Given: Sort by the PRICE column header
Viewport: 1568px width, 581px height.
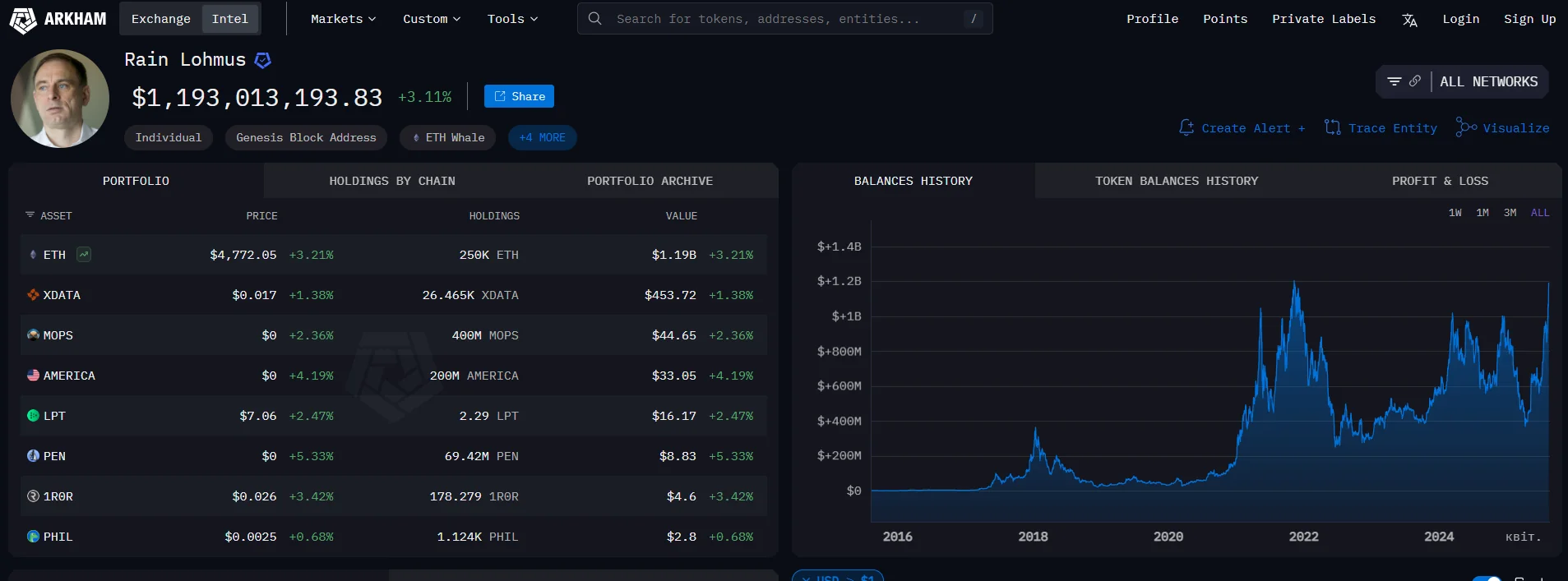Looking at the screenshot, I should tap(261, 216).
